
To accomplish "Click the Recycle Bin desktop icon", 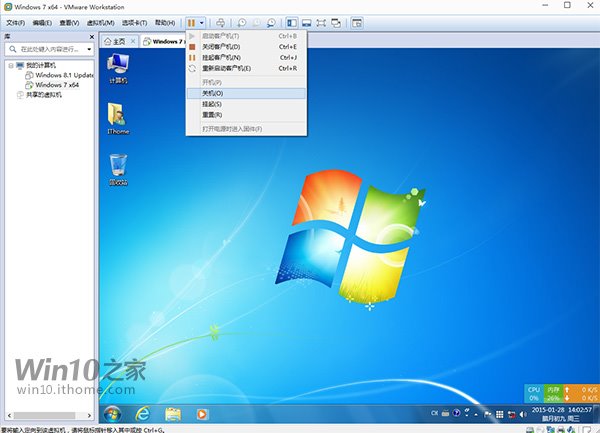I will click(118, 169).
